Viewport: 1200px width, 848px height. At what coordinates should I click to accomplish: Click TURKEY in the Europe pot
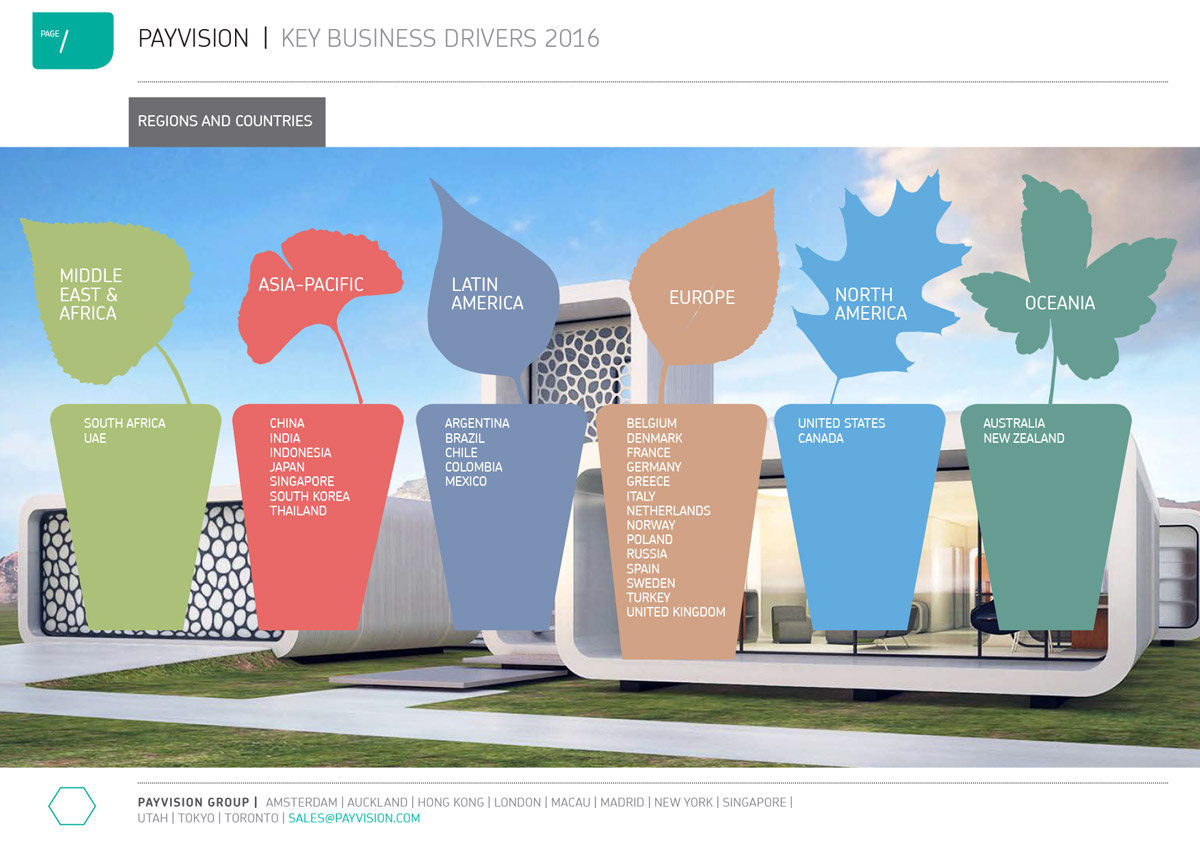649,597
